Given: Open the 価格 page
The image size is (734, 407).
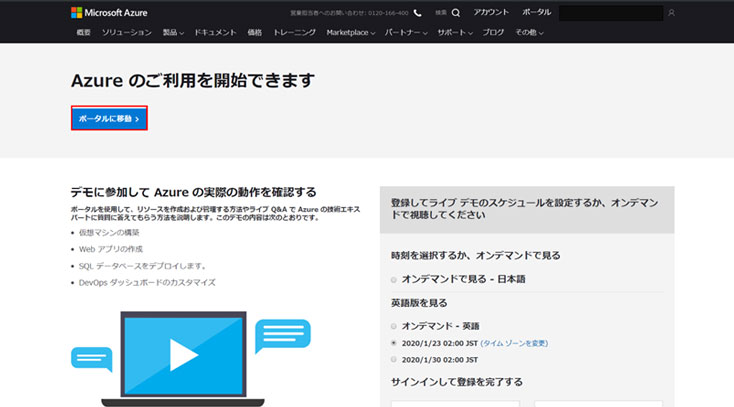Looking at the screenshot, I should 255,32.
